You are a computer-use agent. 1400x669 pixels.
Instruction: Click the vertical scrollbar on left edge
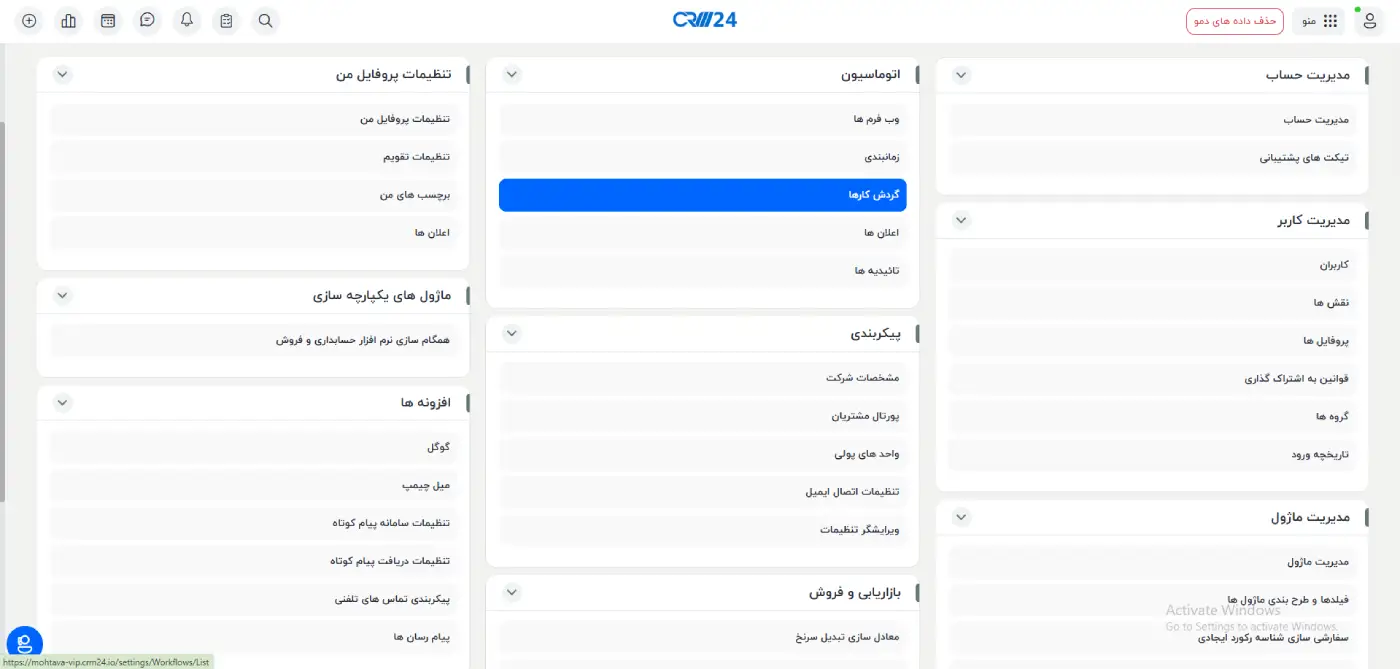3,300
